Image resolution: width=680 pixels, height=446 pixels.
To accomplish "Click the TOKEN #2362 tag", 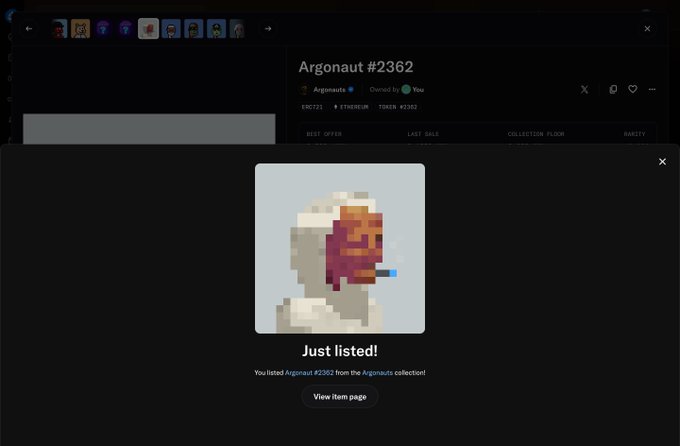I will click(x=398, y=107).
